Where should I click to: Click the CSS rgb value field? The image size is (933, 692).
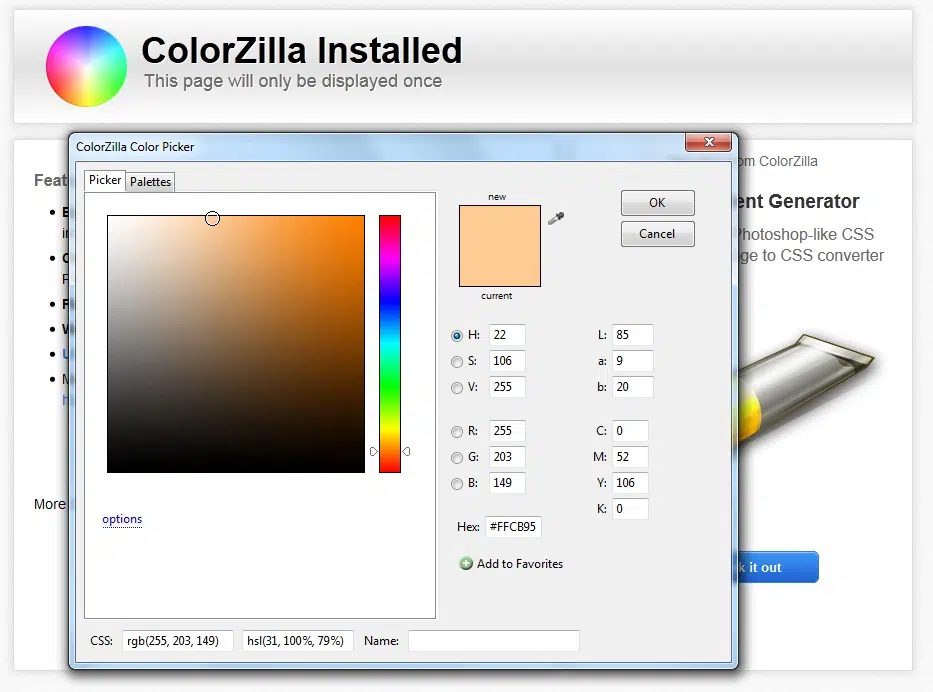(x=178, y=641)
